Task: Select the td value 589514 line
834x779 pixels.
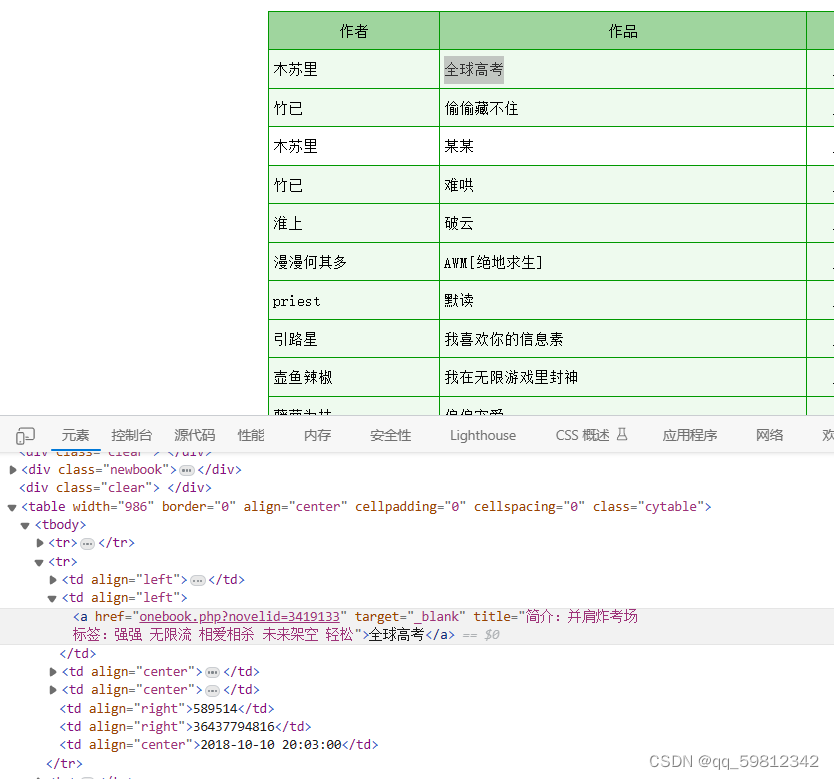Action: [x=166, y=709]
